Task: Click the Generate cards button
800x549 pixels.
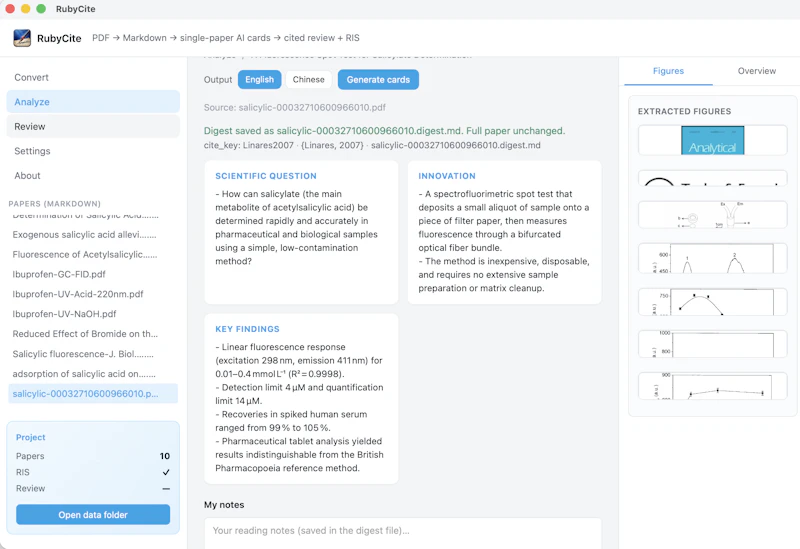Action: click(378, 80)
